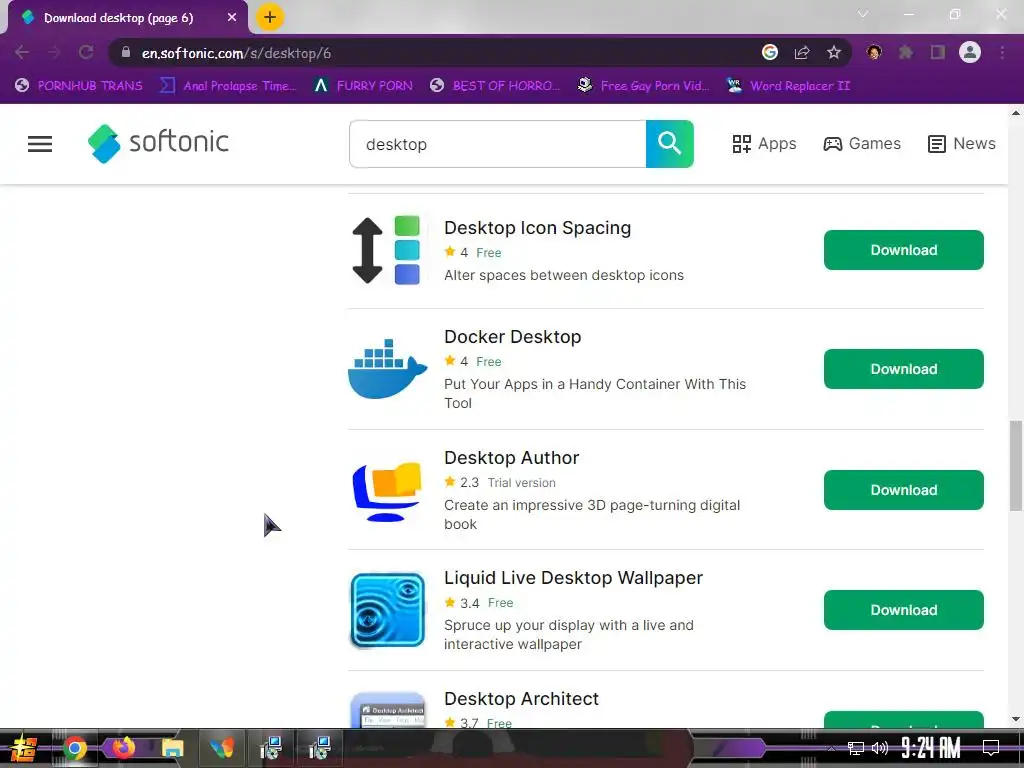Open the taskbar network icon
Viewport: 1024px width, 768px height.
856,748
